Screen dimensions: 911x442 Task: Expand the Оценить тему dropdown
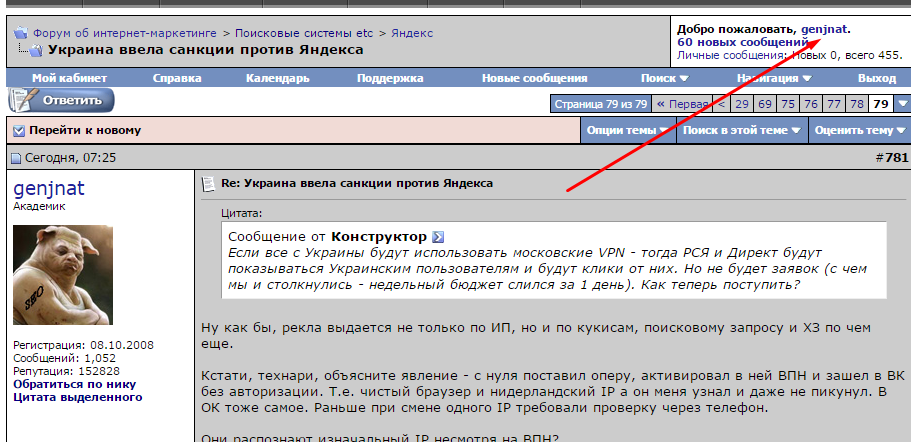pos(859,130)
